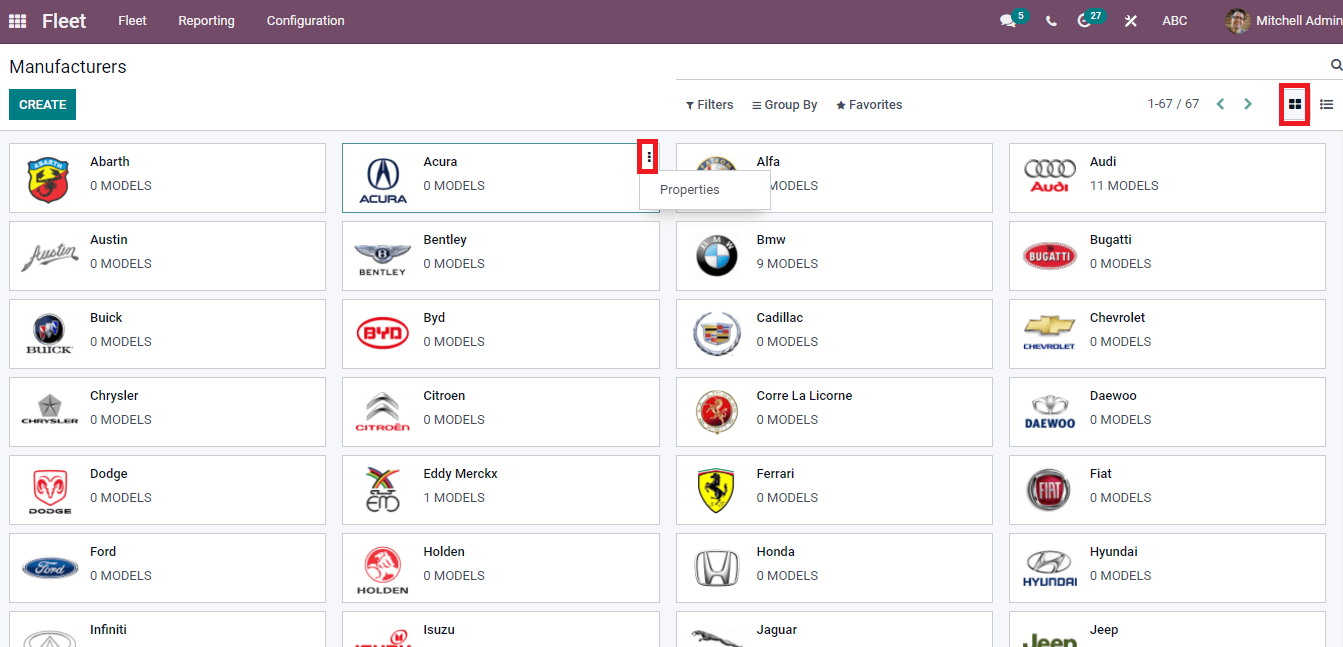Click the Ford oval logo
Image resolution: width=1343 pixels, height=647 pixels.
(50, 568)
